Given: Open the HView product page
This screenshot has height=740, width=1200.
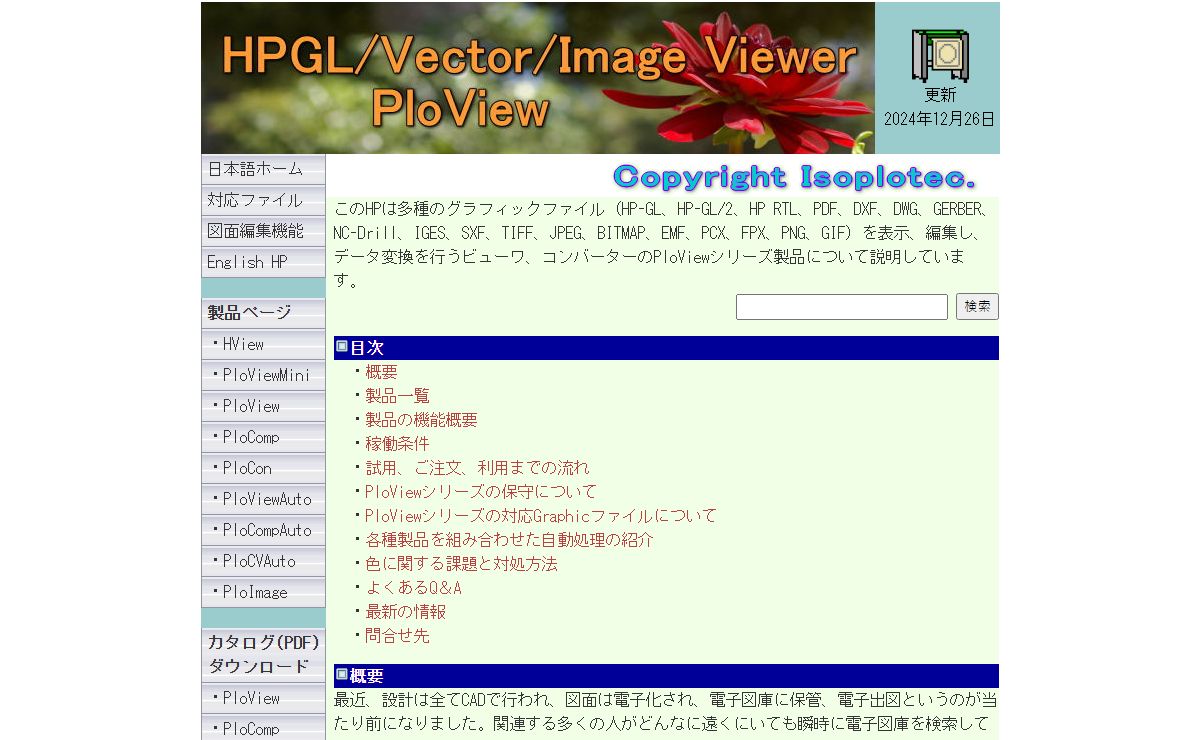Looking at the screenshot, I should [x=263, y=344].
